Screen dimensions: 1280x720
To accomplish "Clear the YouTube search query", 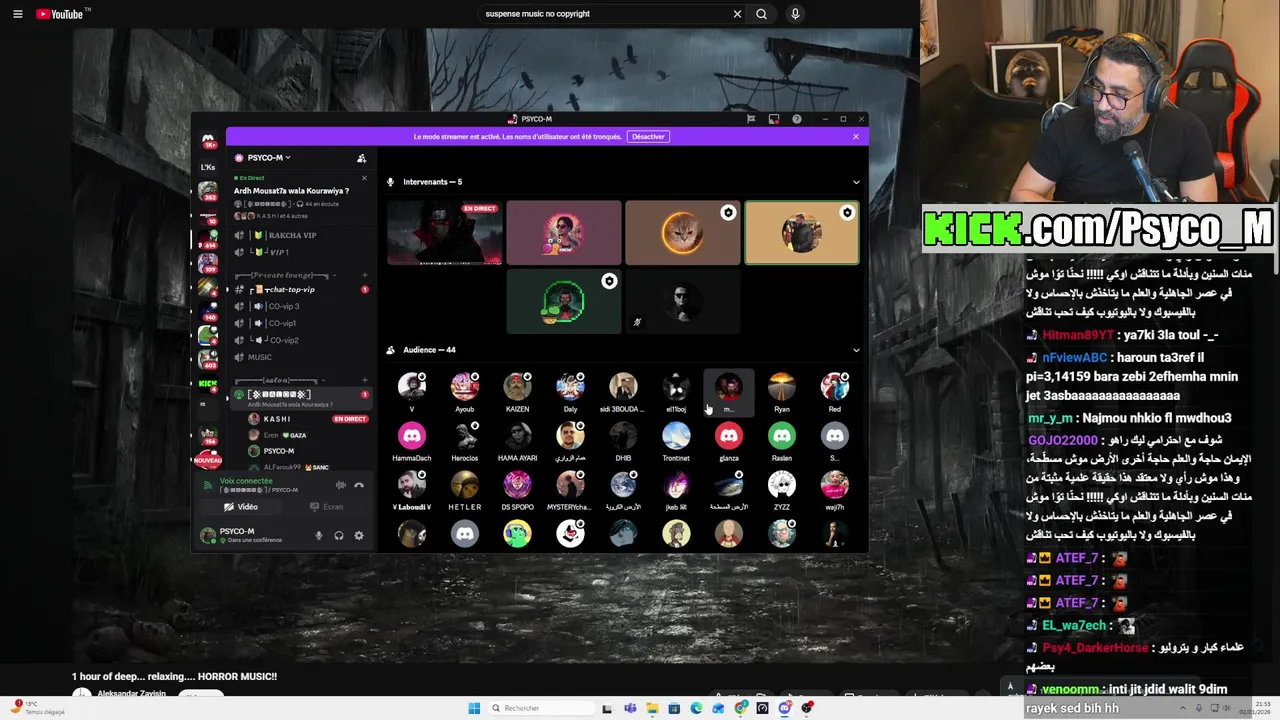I will click(737, 14).
